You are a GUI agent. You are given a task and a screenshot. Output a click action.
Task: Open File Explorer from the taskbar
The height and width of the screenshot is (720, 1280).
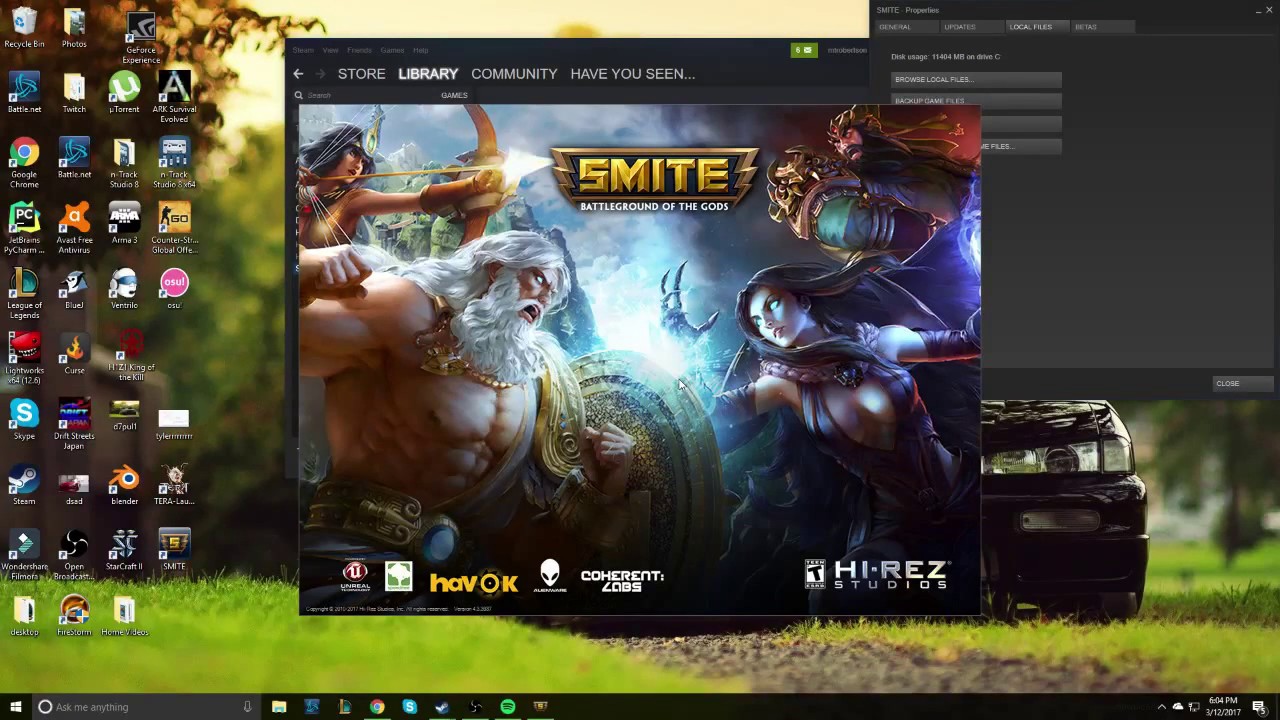click(x=279, y=707)
